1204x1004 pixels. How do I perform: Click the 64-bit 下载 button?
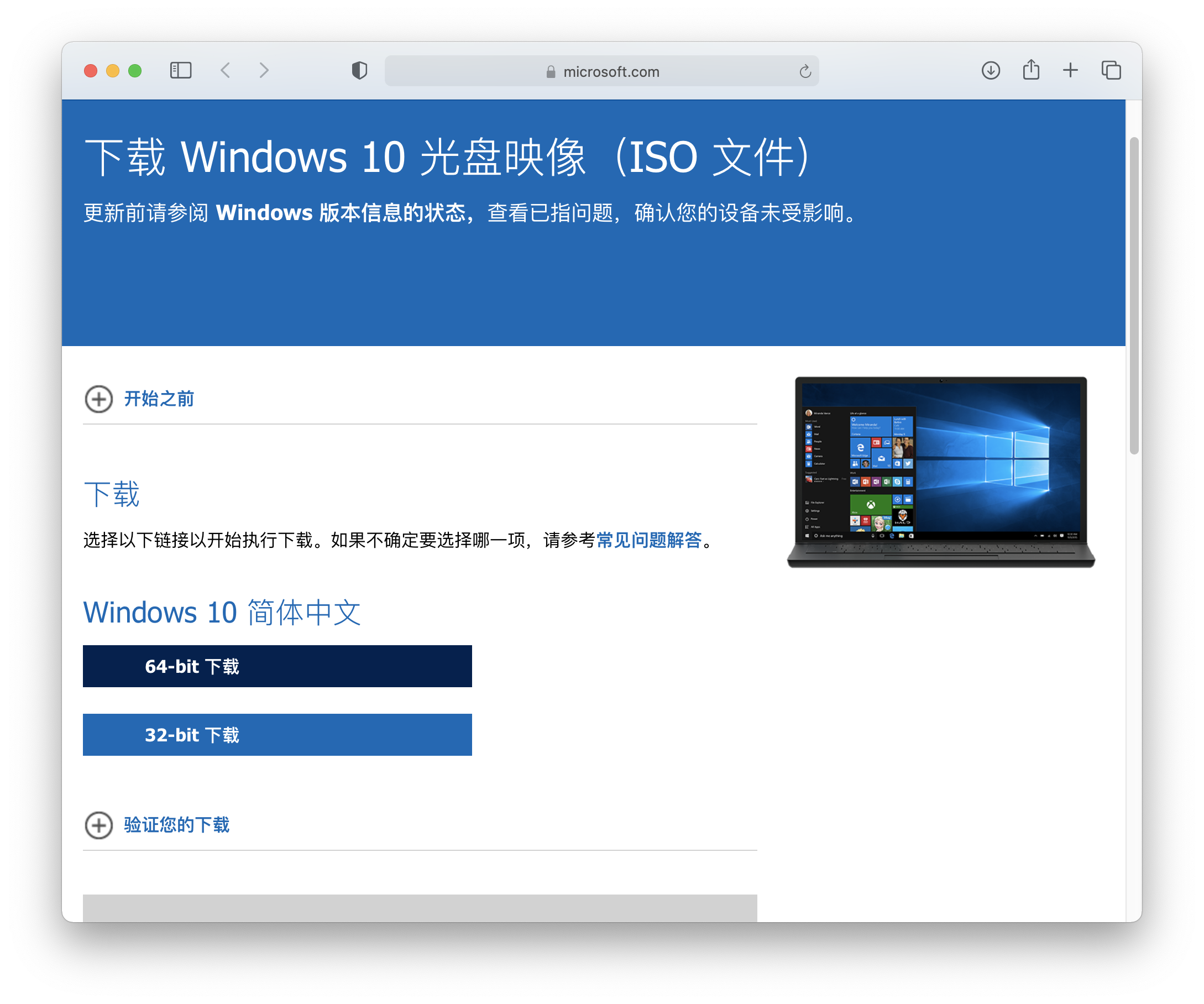click(x=278, y=666)
